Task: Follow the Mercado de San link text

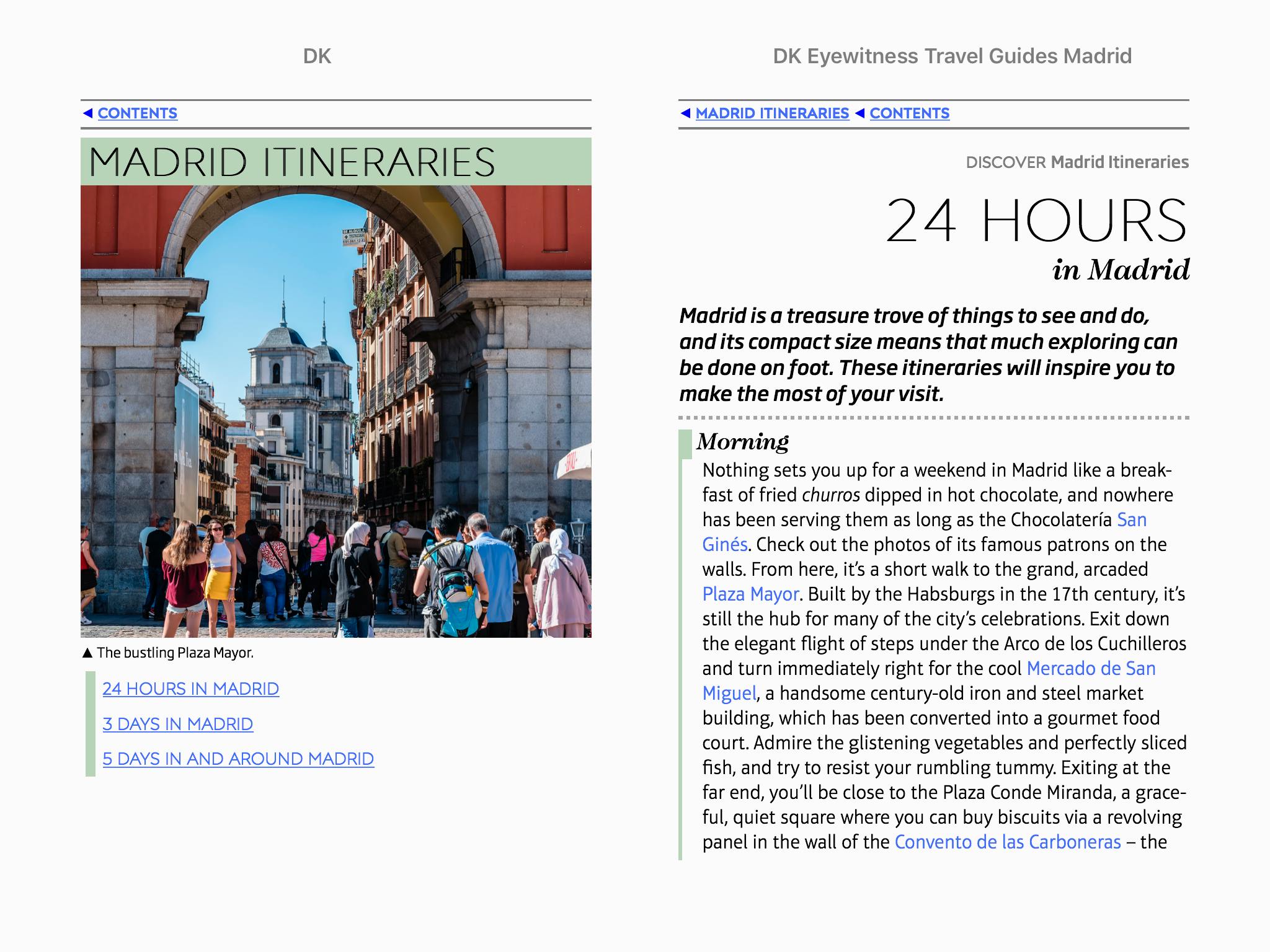Action: click(x=1091, y=668)
